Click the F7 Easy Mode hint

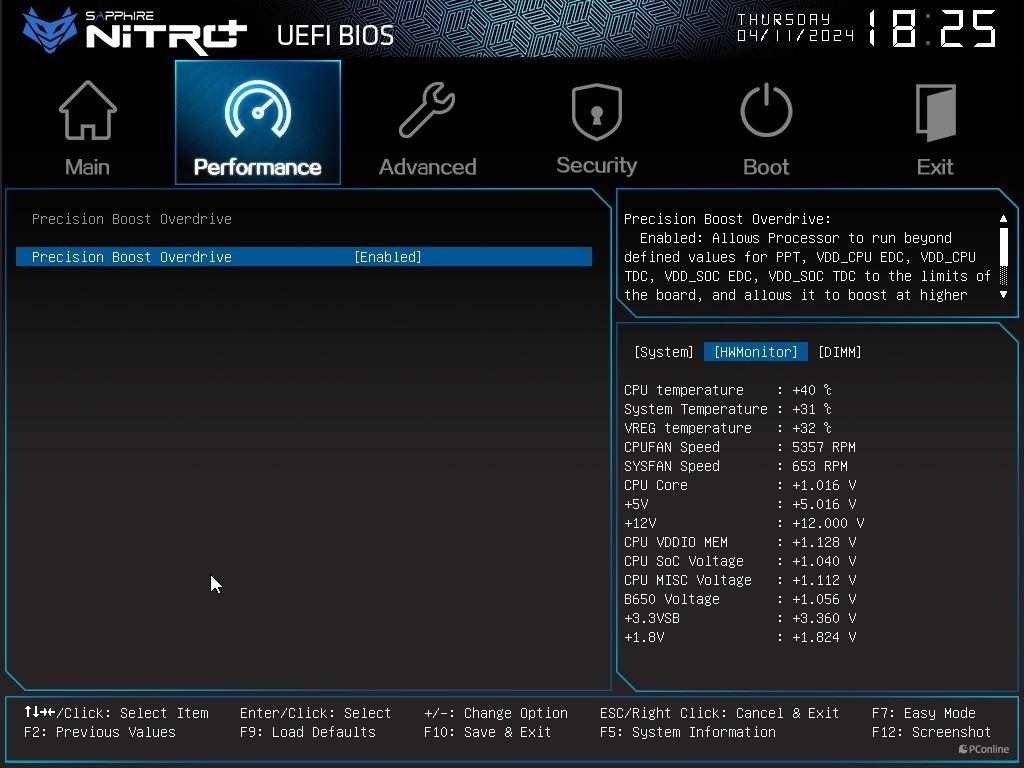(x=923, y=713)
